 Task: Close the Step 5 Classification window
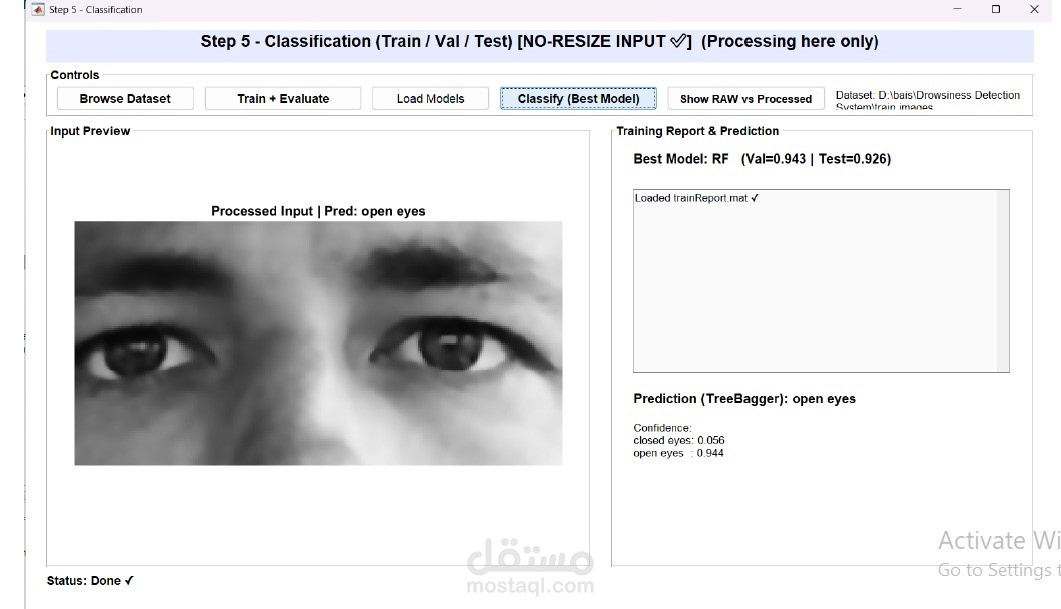pyautogui.click(x=1034, y=9)
